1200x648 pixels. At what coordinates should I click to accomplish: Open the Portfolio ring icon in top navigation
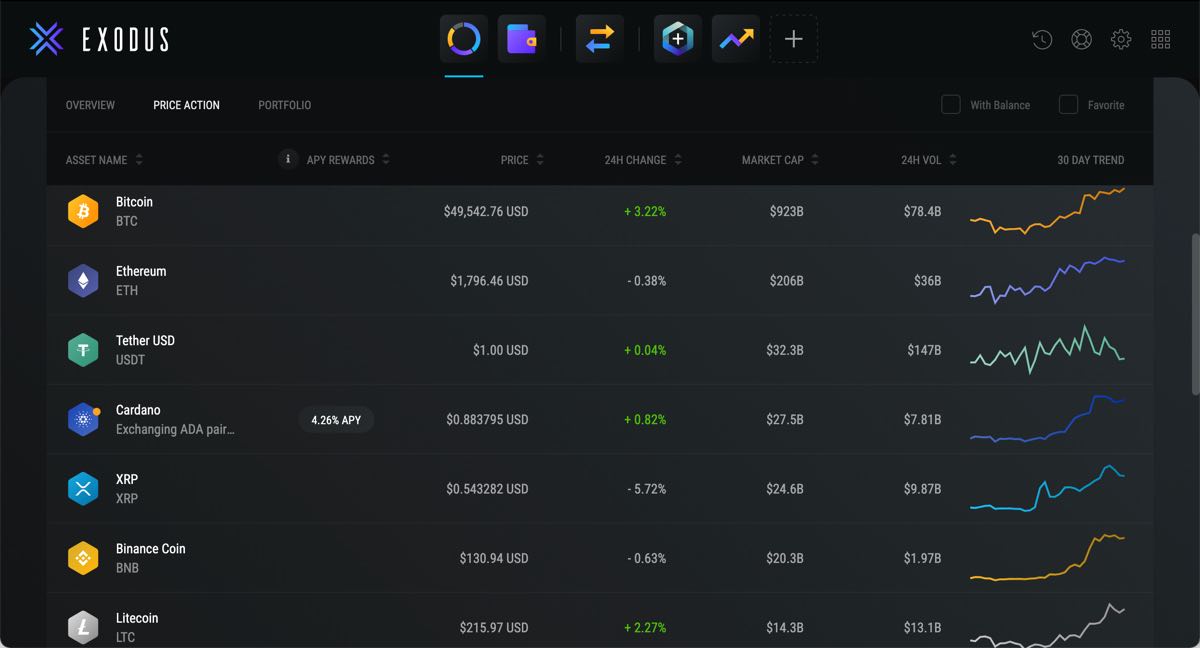point(464,40)
